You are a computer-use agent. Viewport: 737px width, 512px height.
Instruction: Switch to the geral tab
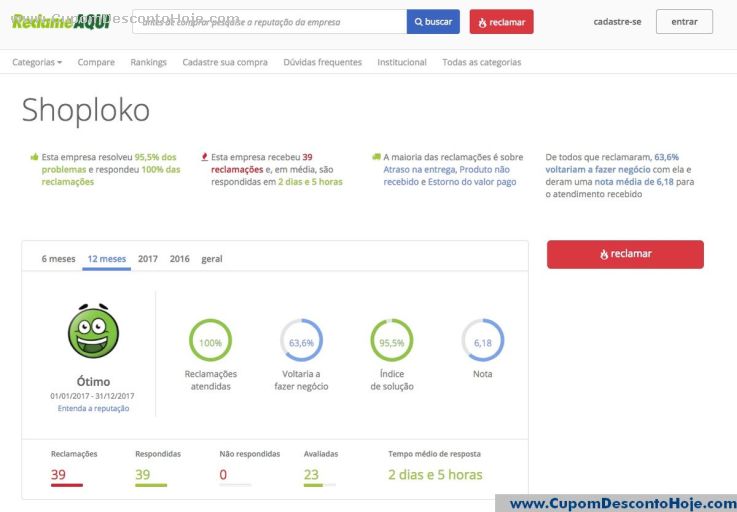pos(212,259)
